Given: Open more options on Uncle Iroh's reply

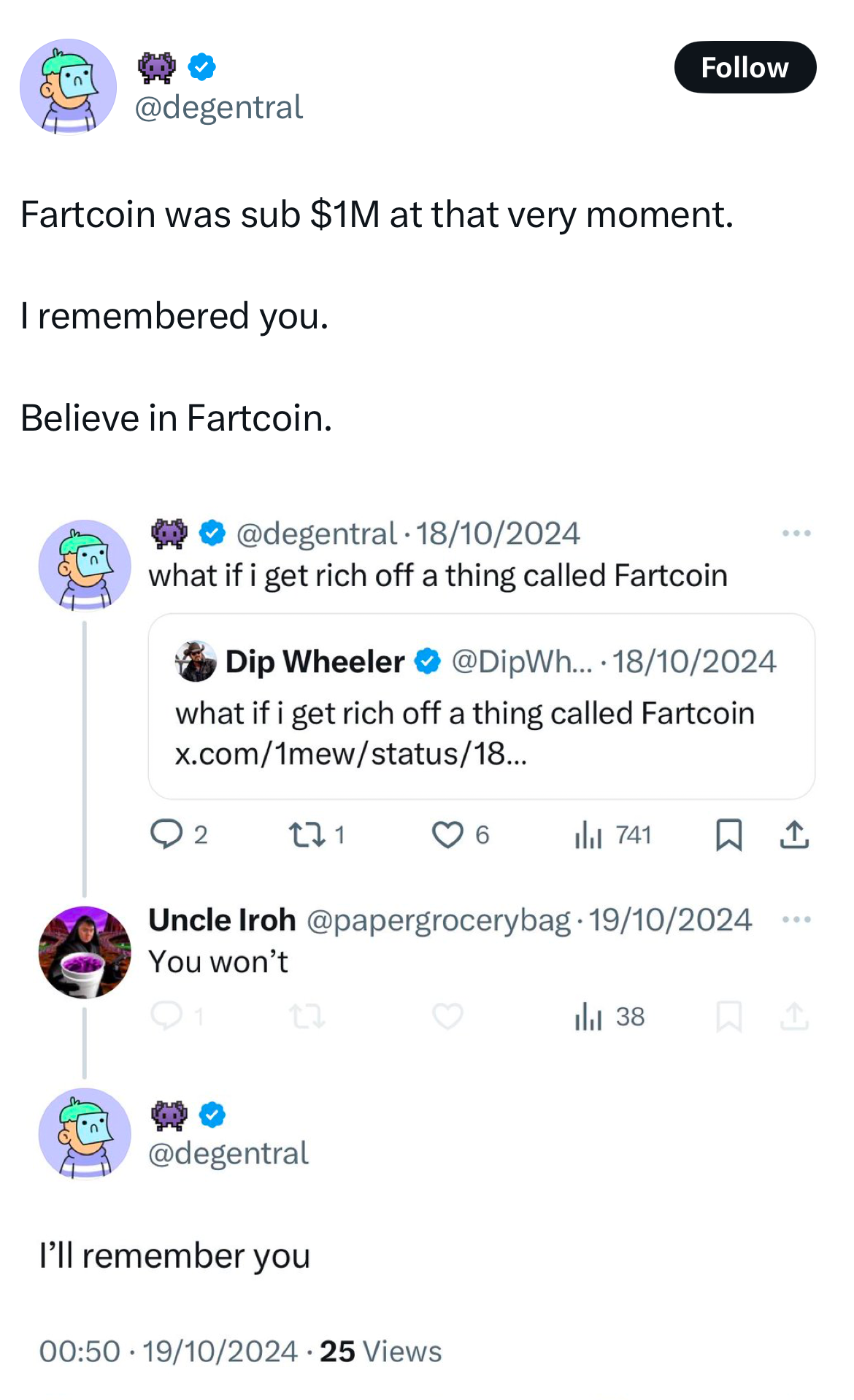Looking at the screenshot, I should pyautogui.click(x=796, y=920).
